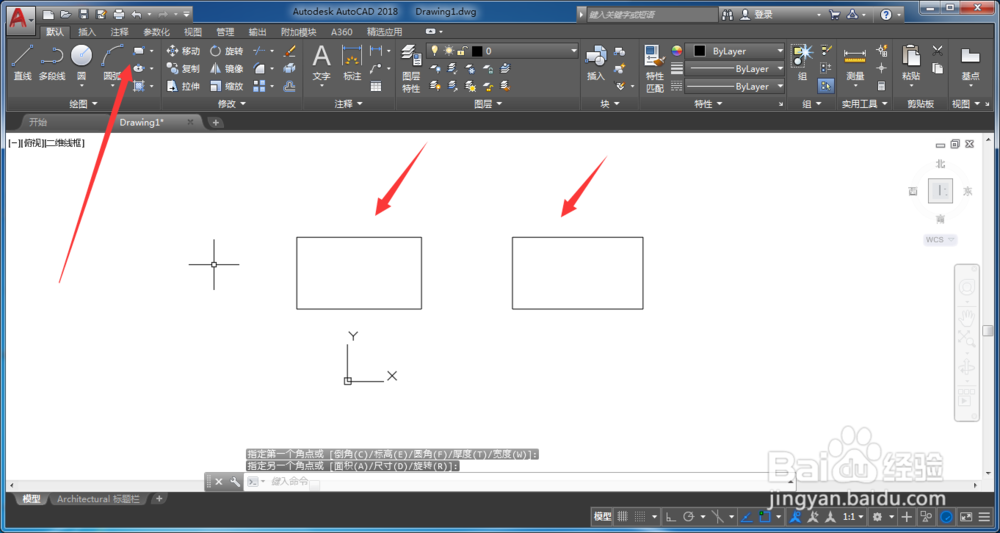Toggle object snap square icon in status bar
The image size is (1000, 533).
765,516
